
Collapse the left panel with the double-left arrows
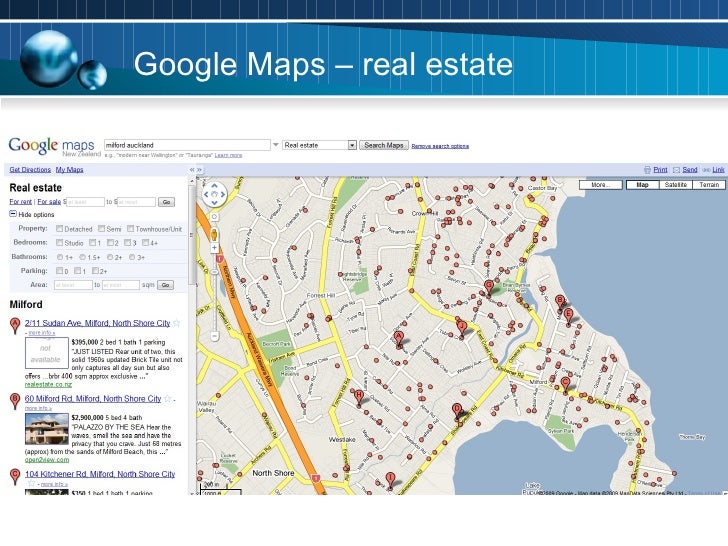click(x=192, y=170)
